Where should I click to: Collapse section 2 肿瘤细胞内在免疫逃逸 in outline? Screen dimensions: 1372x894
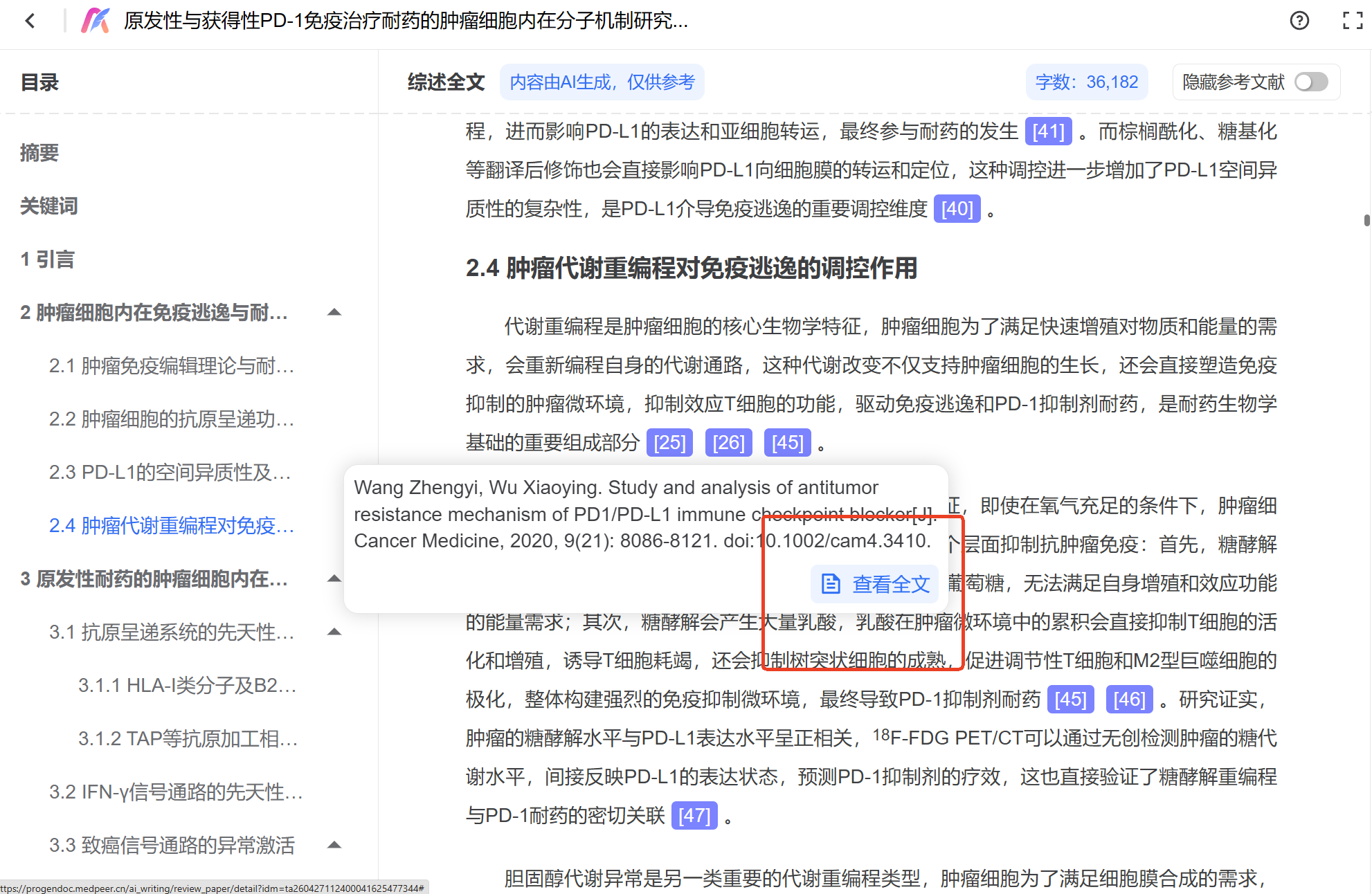pyautogui.click(x=334, y=312)
